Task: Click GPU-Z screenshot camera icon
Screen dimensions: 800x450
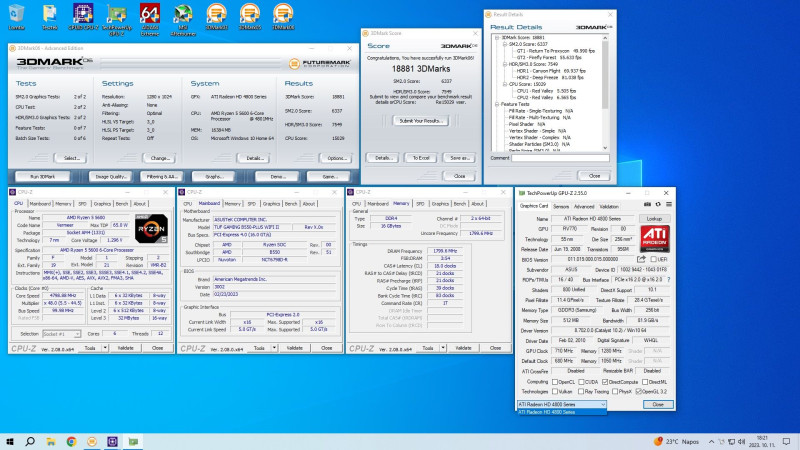Action: (647, 205)
